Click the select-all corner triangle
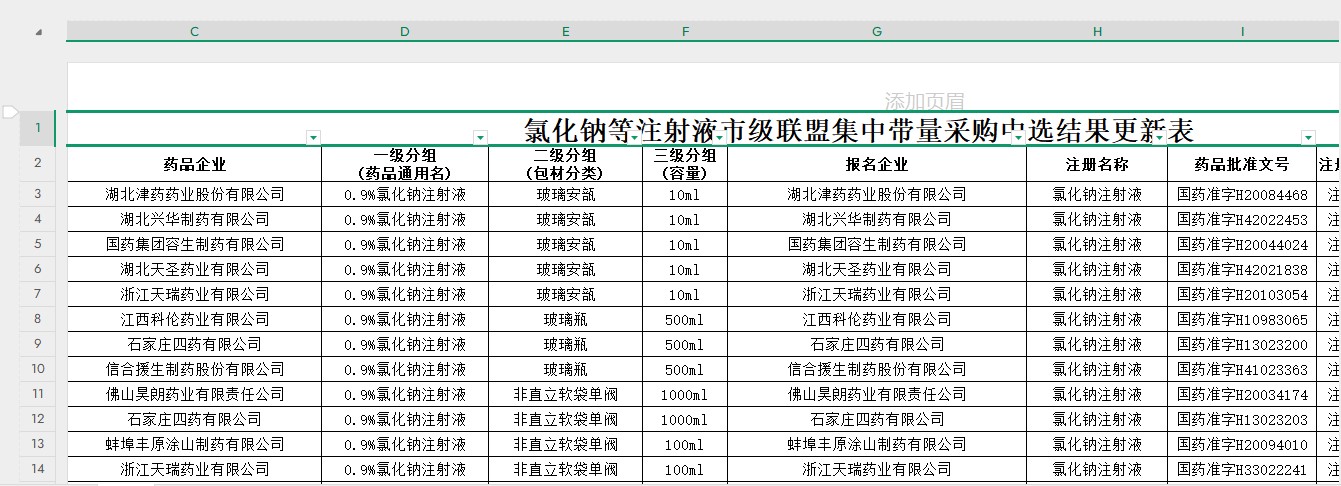1341x486 pixels. click(x=39, y=32)
